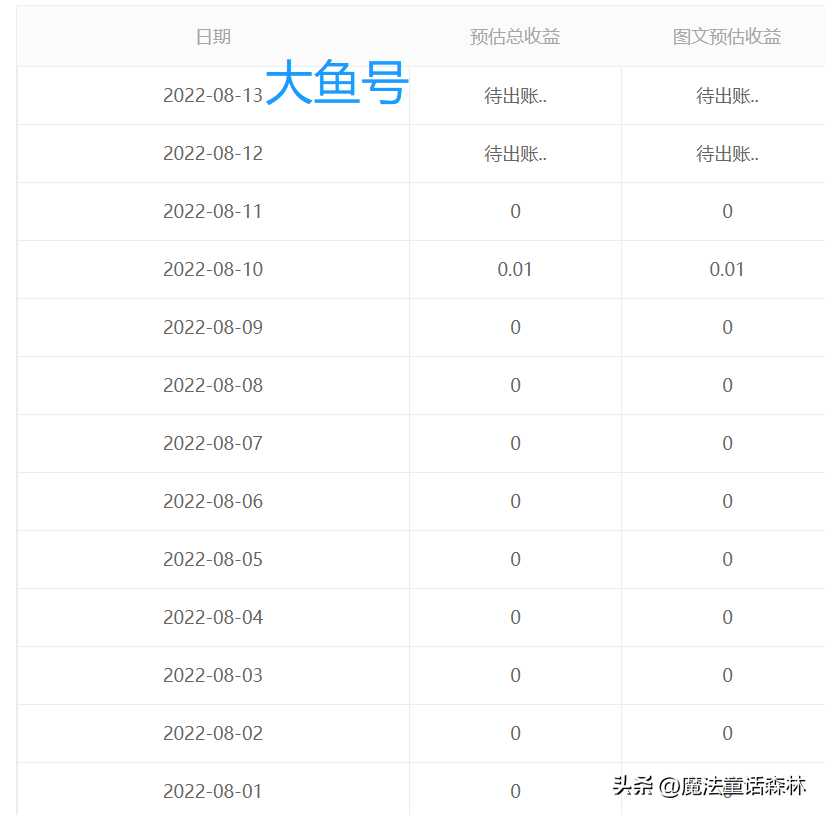This screenshot has height=815, width=825.
Task: Click 预估总收益 value 0 for 2022-08-08
Action: tap(515, 385)
